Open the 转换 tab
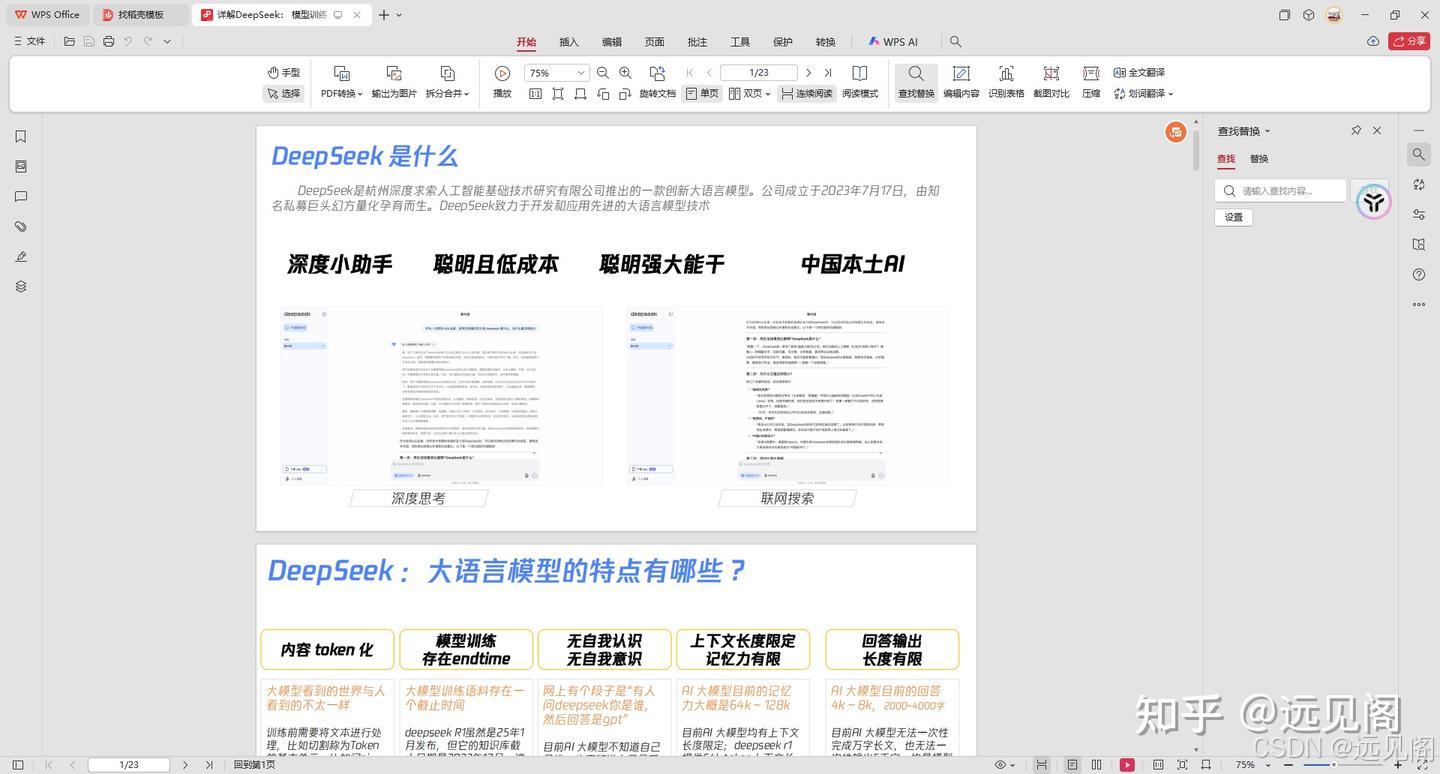The height and width of the screenshot is (774, 1440). pyautogui.click(x=825, y=42)
